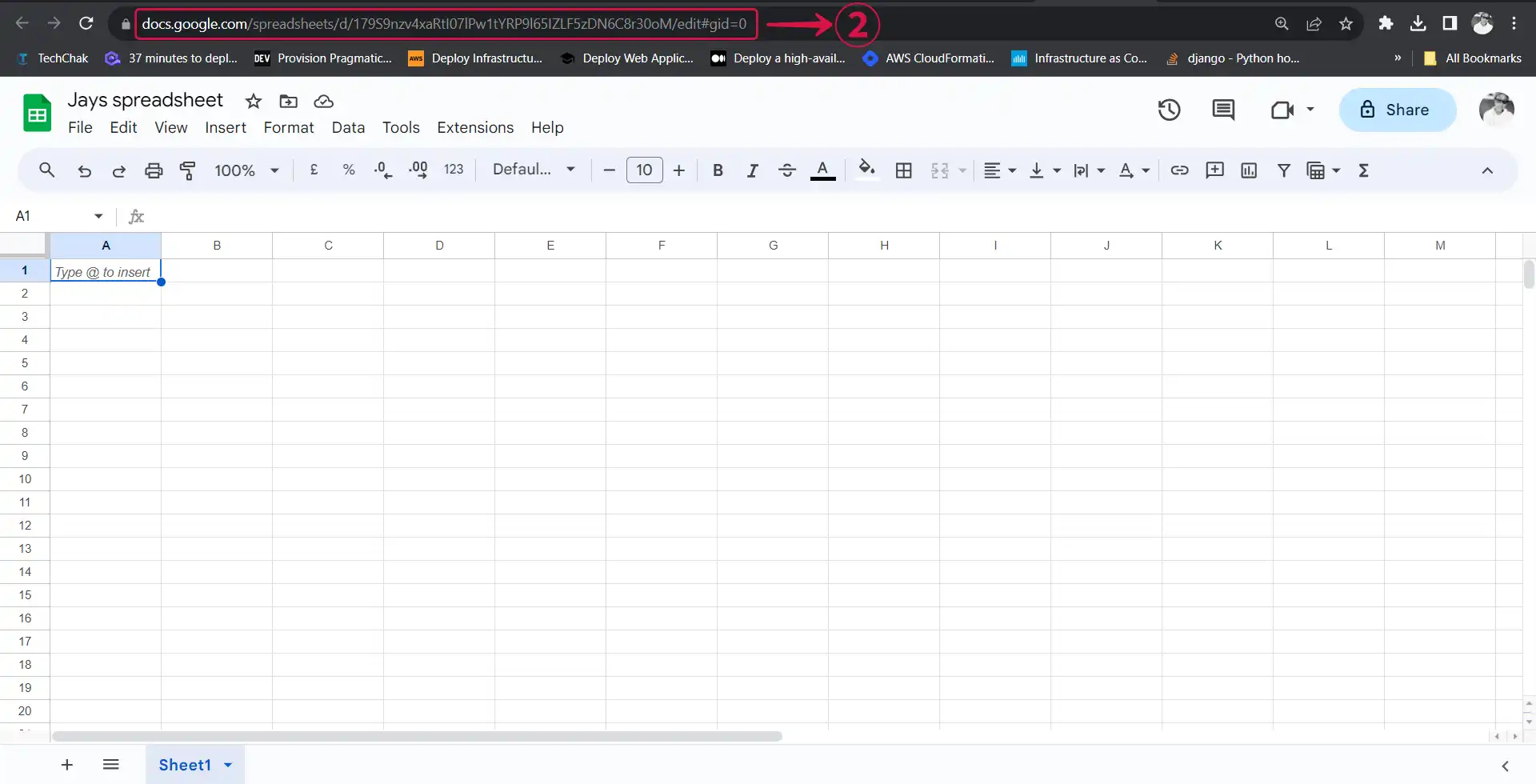1536x784 pixels.
Task: Increase font size plus button
Action: pos(679,170)
